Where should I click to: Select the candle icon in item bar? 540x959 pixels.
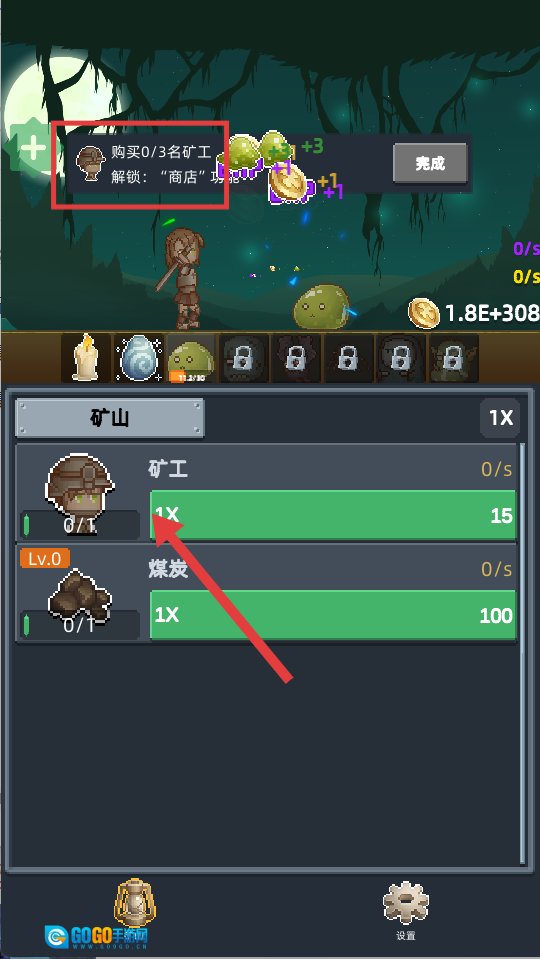pyautogui.click(x=86, y=358)
